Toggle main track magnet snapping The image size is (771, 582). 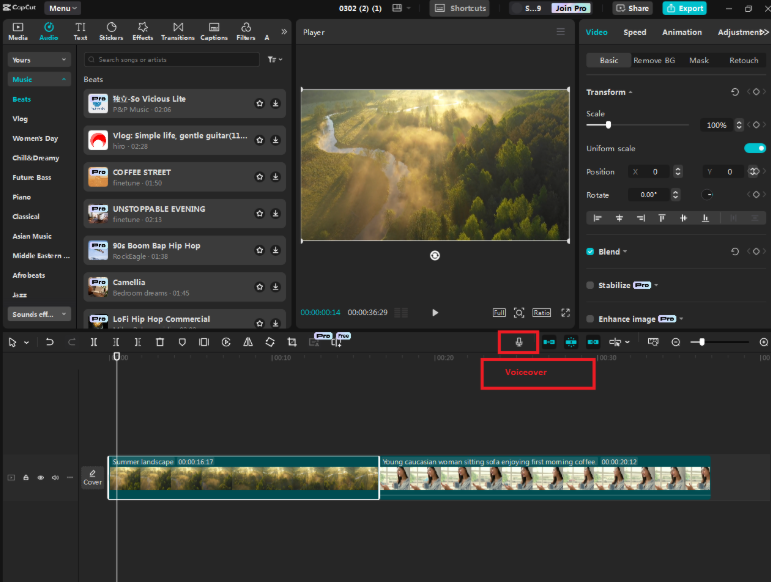549,342
